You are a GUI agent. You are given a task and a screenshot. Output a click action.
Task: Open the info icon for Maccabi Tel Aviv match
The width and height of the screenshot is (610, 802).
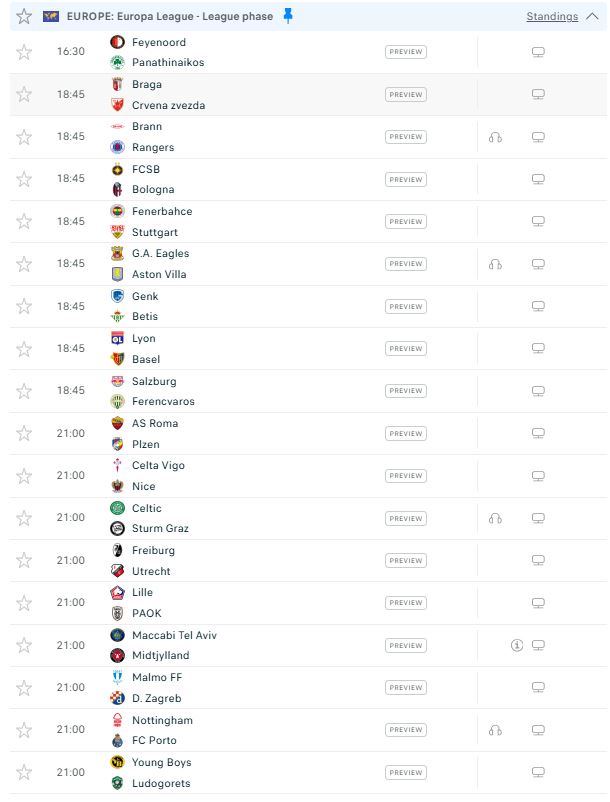click(x=517, y=645)
